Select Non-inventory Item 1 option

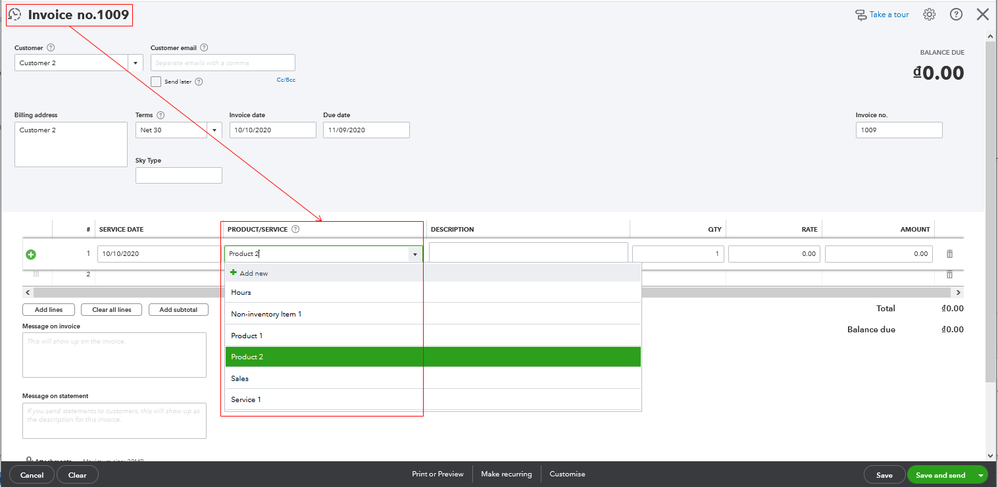(x=433, y=314)
